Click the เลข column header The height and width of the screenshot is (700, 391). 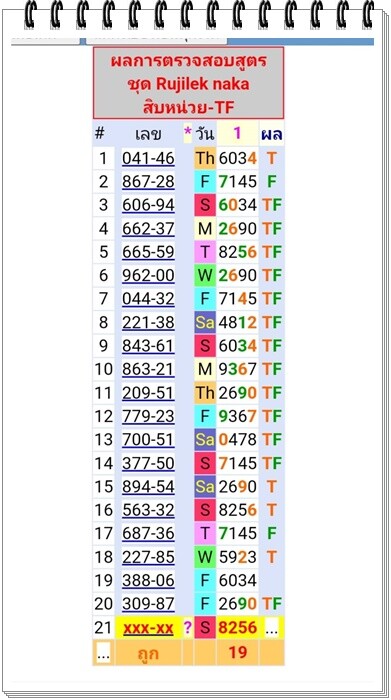tap(148, 134)
